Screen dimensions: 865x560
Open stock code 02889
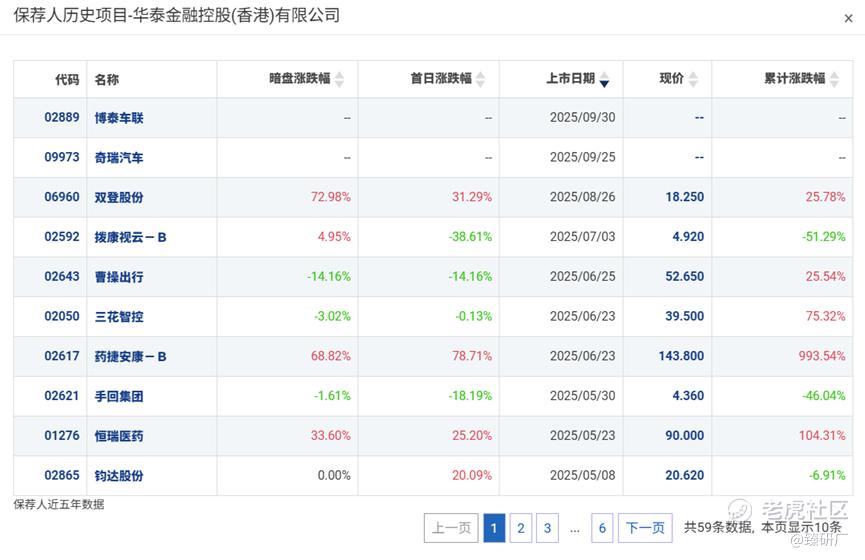point(62,118)
